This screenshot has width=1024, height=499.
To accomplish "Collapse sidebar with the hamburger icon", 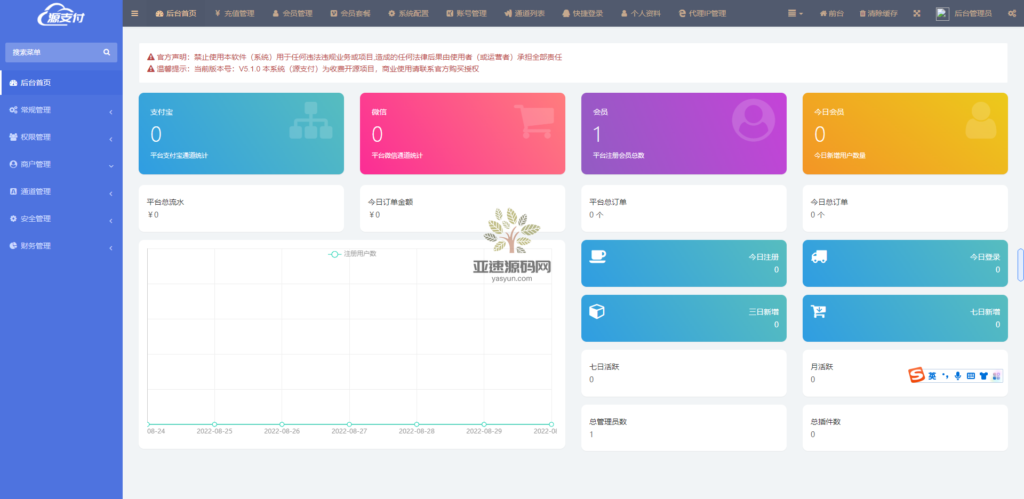I will point(135,13).
